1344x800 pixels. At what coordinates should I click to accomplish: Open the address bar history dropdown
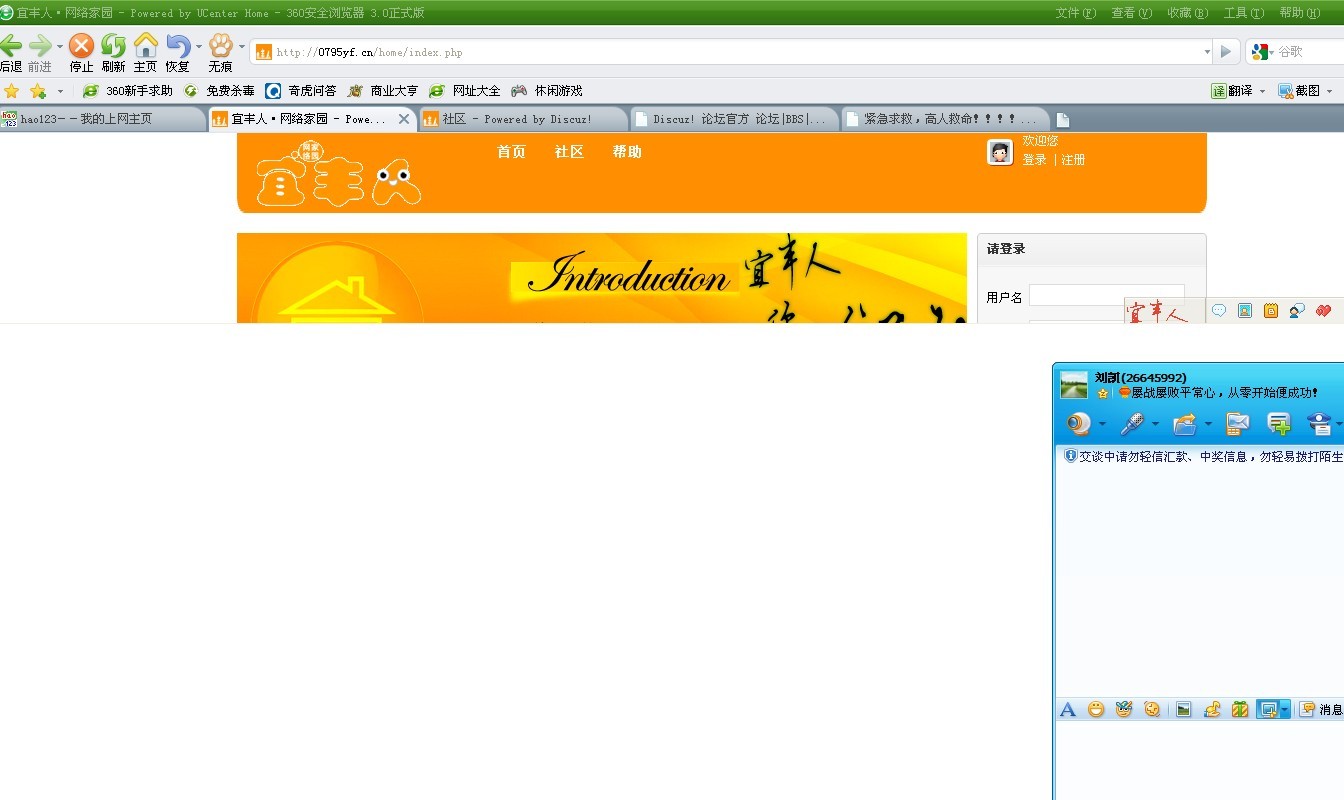coord(1207,52)
